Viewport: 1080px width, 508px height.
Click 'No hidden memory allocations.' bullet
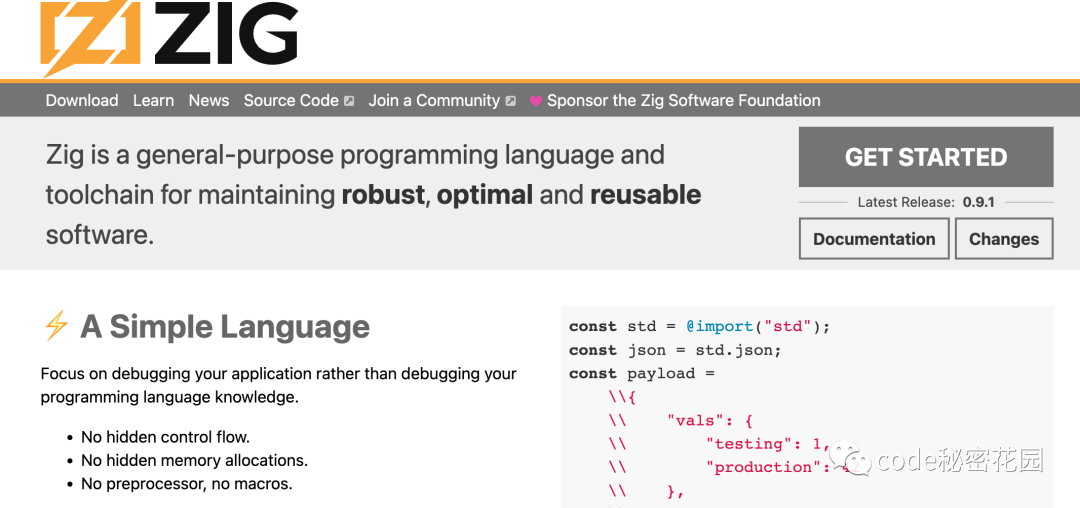click(x=194, y=461)
